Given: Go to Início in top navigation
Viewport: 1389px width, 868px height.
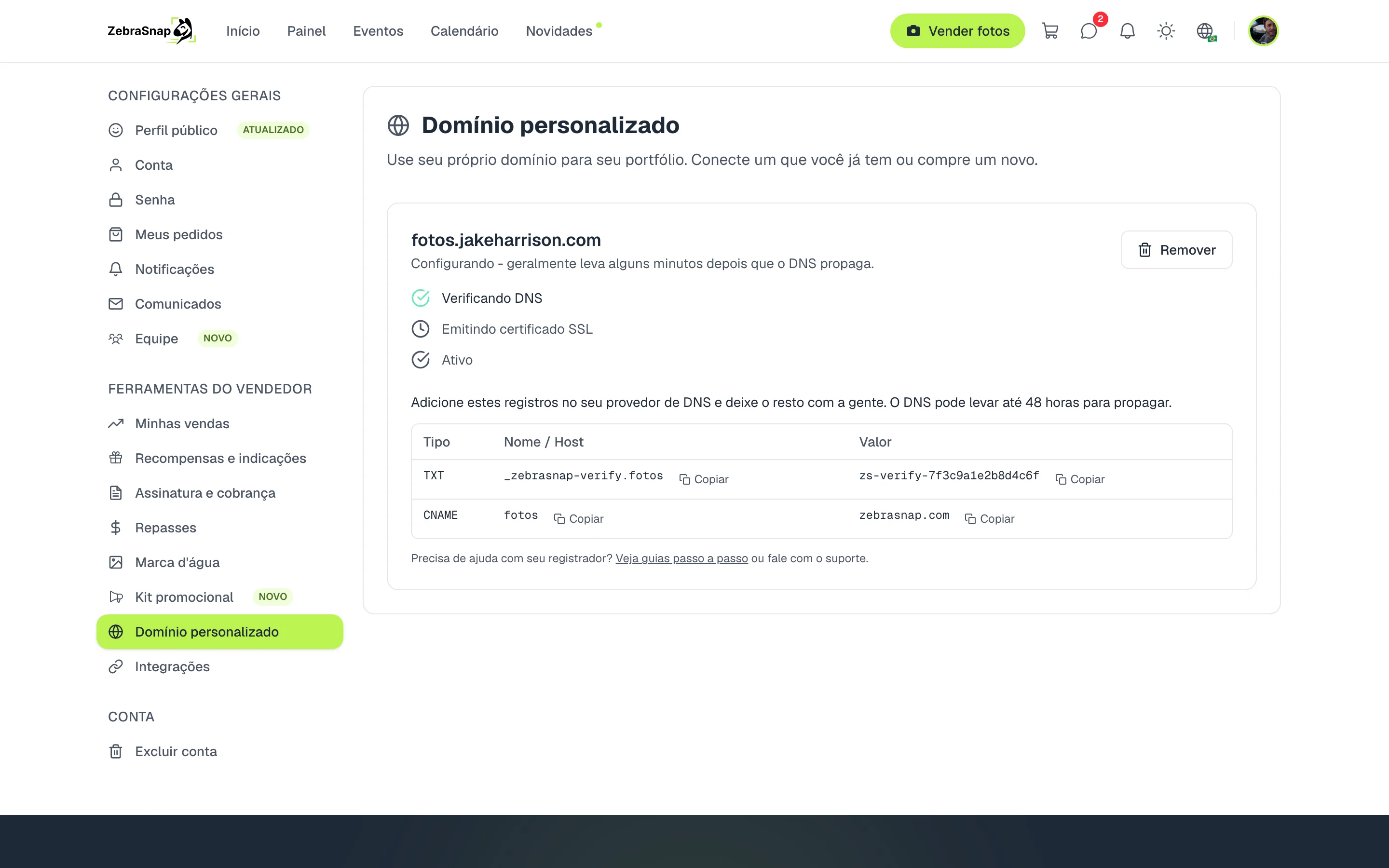Looking at the screenshot, I should click(243, 31).
